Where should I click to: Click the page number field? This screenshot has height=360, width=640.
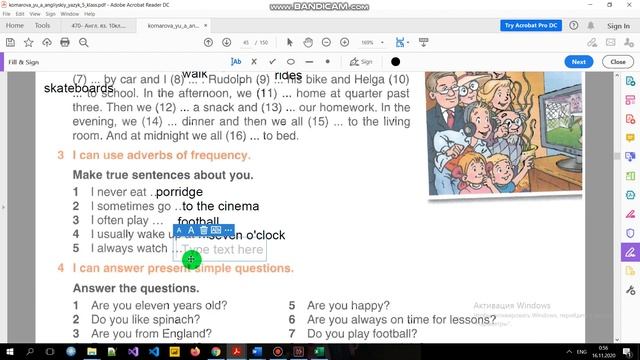(246, 42)
